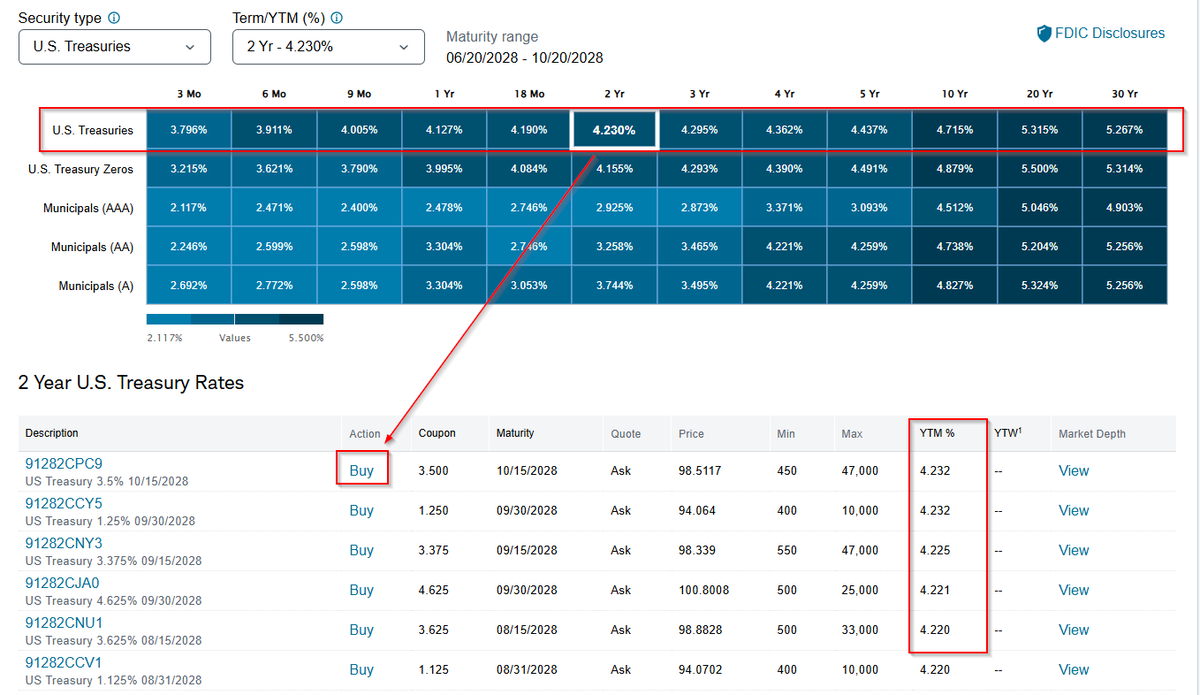This screenshot has height=695, width=1200.
Task: Open CUSIP link 91282CNY3
Action: 64,544
